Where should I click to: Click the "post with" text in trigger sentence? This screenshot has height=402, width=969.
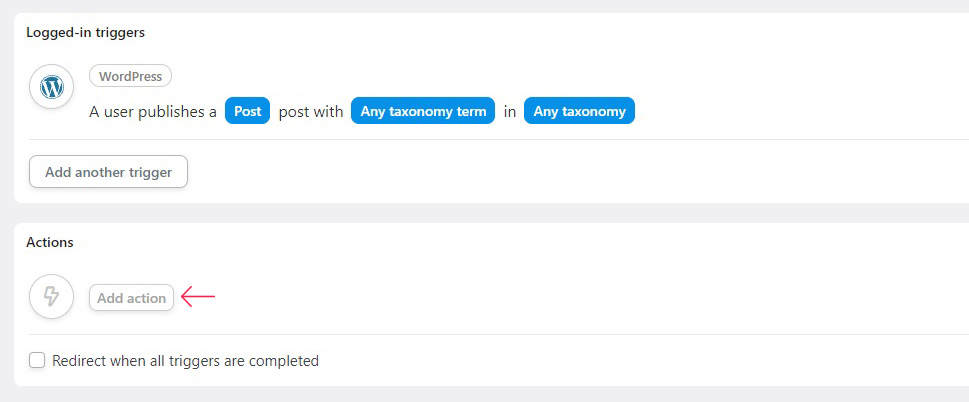[311, 112]
